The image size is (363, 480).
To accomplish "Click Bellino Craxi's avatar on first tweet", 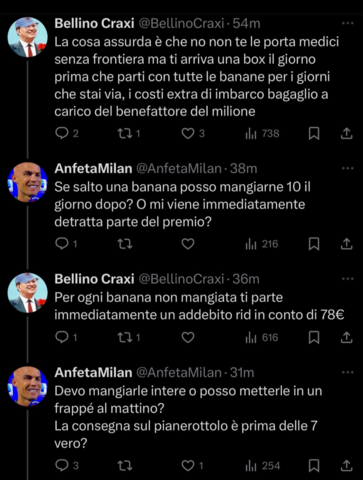I will [x=27, y=37].
